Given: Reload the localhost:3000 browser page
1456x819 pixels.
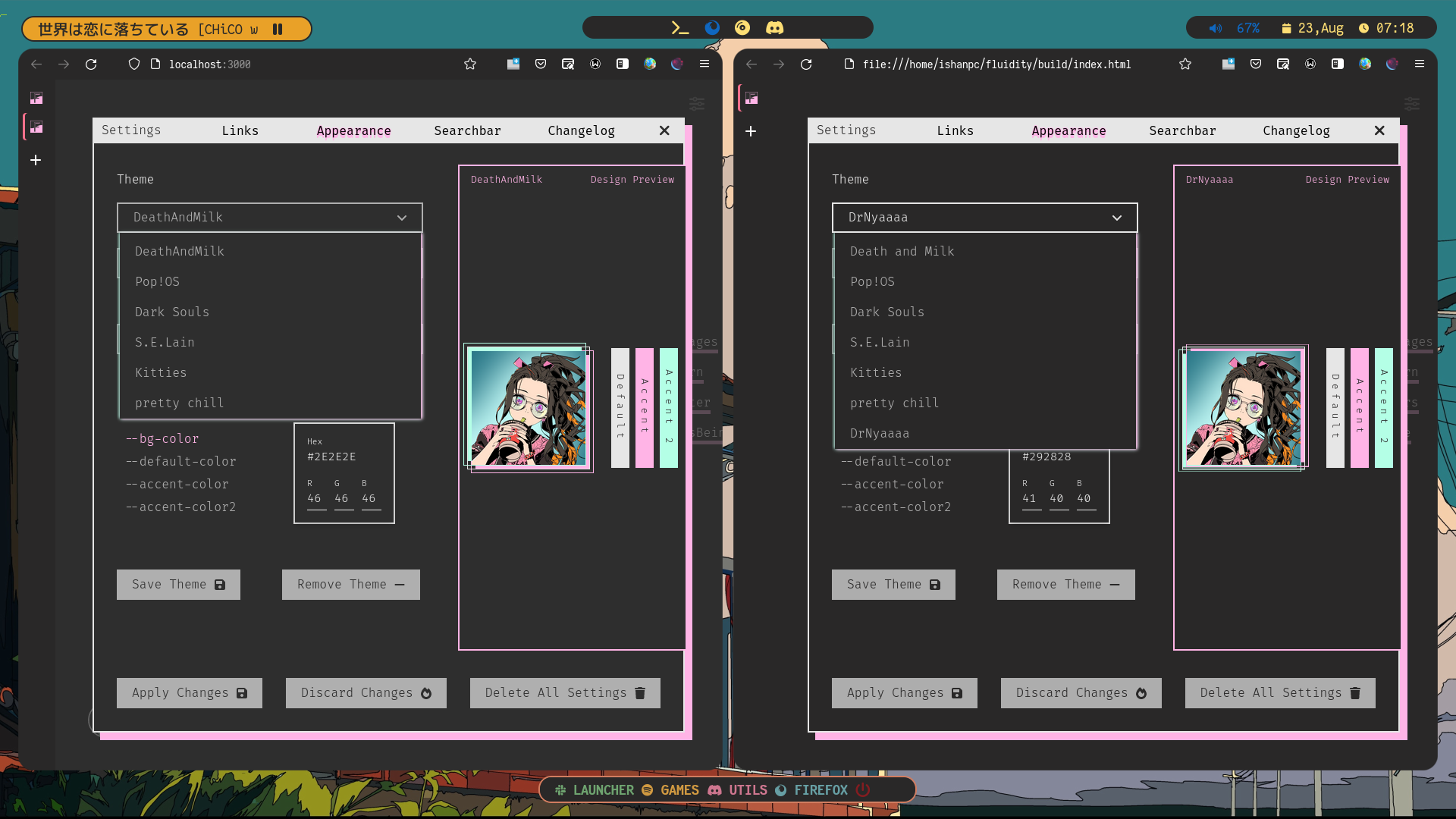Looking at the screenshot, I should [91, 64].
